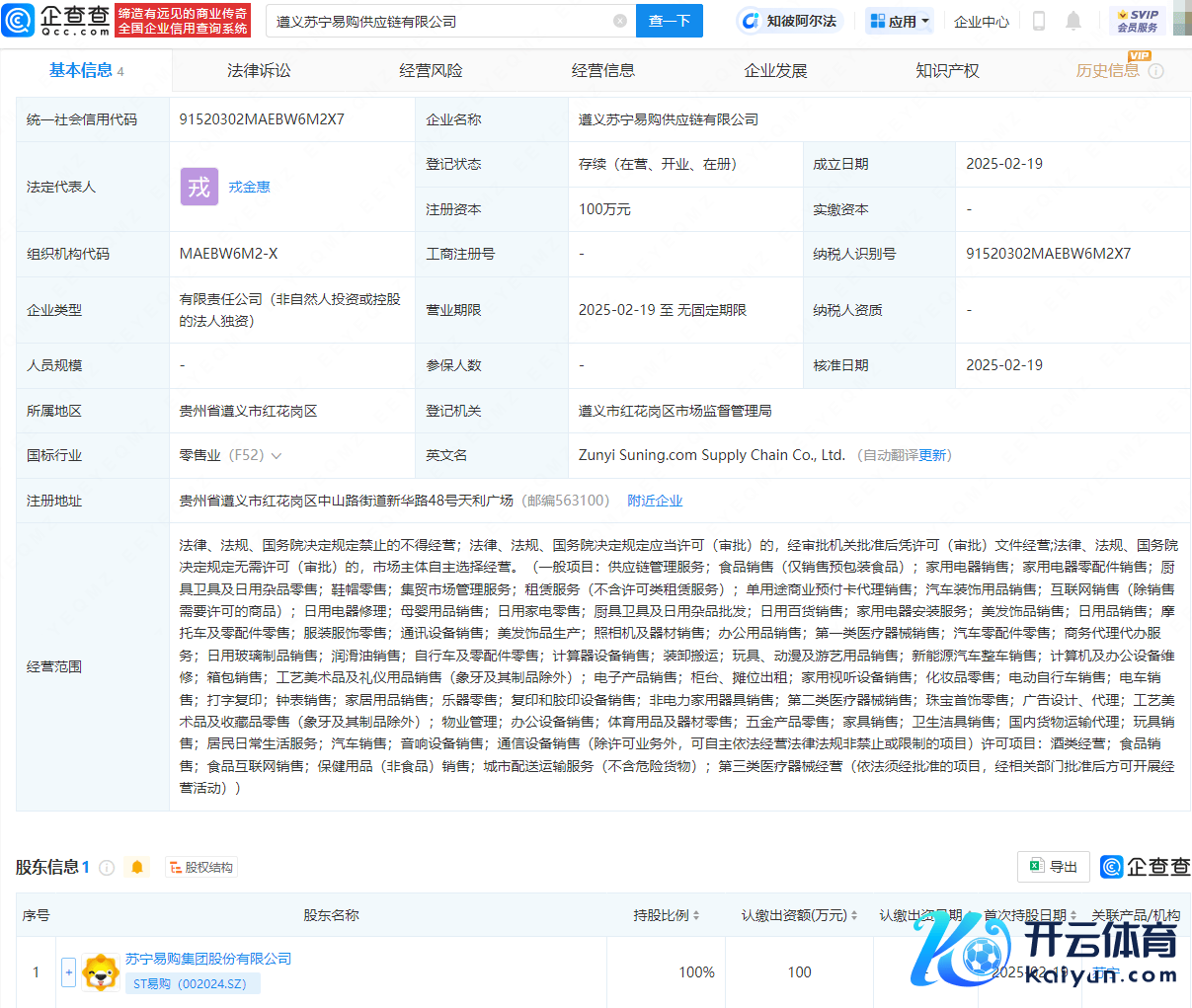Click inside the company search input field
Screen dimensions: 1192x1008
coord(439,21)
